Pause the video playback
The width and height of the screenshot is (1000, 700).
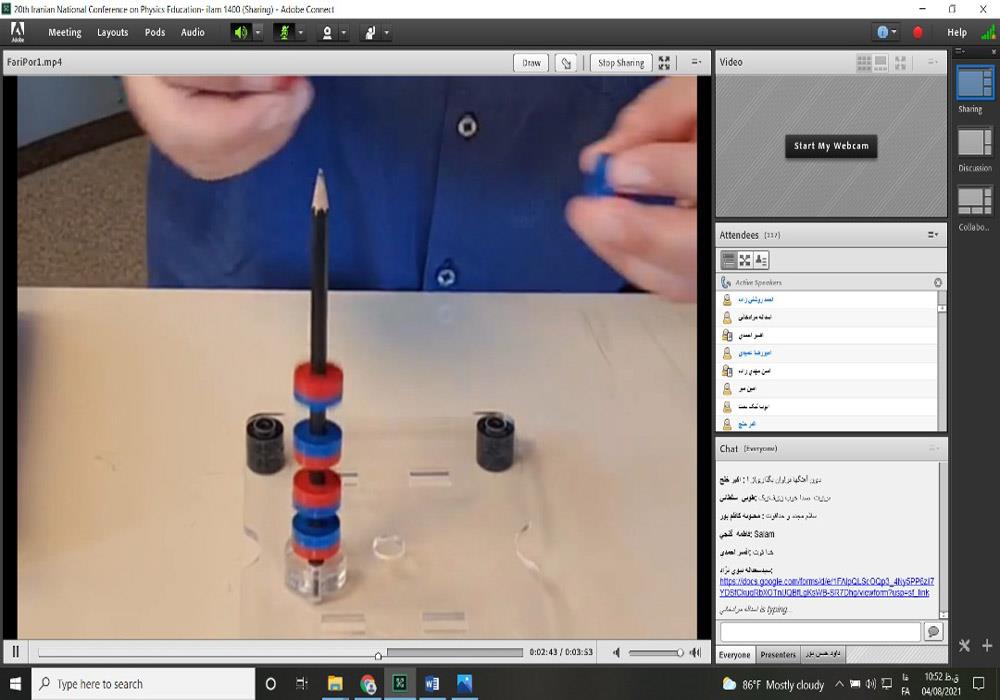15,652
